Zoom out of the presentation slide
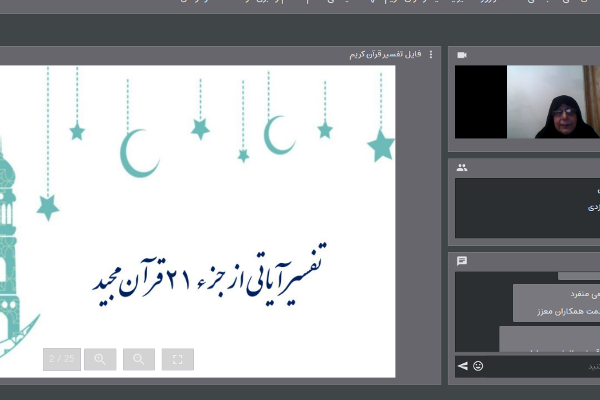The image size is (600, 400). (139, 359)
